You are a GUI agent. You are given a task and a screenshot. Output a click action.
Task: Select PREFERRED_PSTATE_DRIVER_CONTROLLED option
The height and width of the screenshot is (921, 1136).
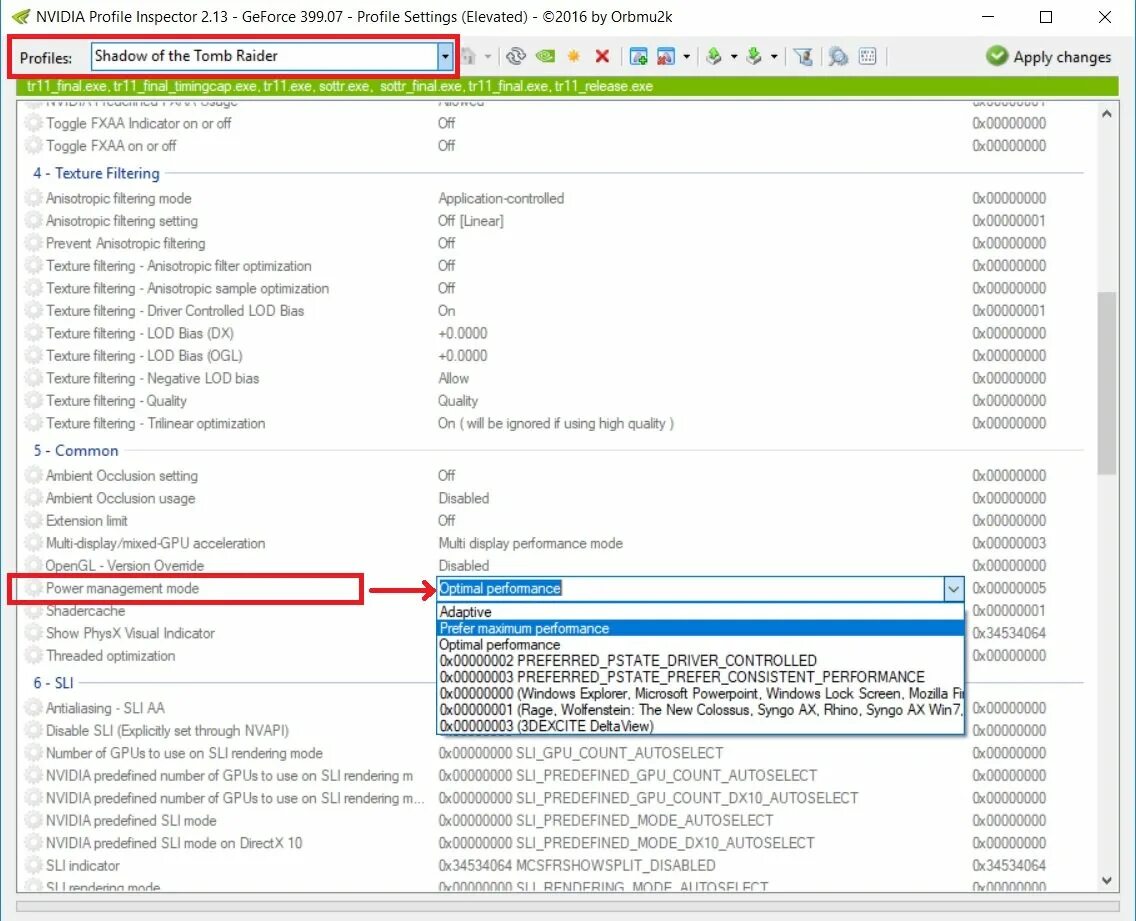click(x=700, y=661)
